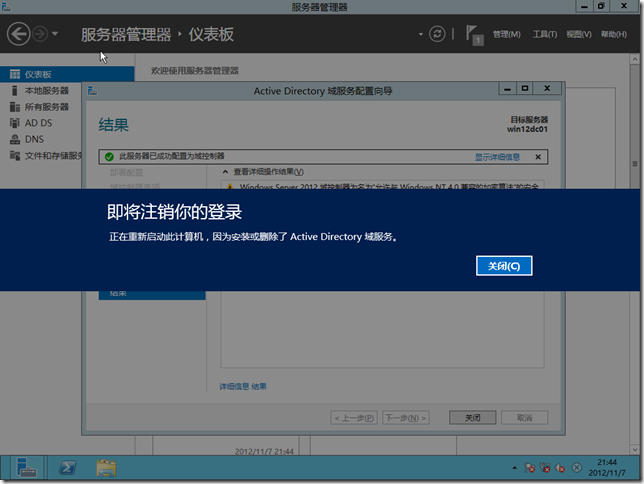
Task: Open the navigation history dropdown arrow
Action: tap(55, 34)
